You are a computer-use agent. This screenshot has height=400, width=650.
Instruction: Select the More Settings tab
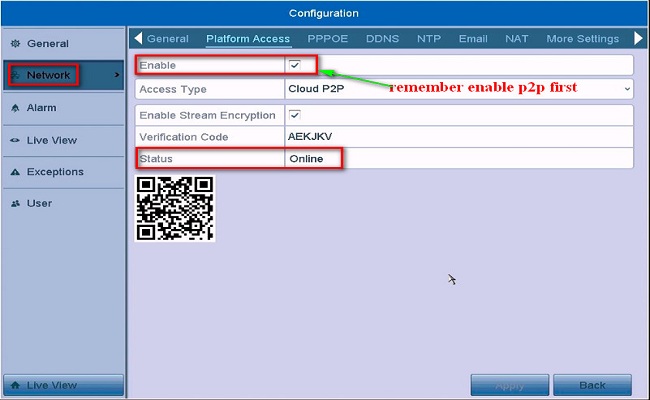582,39
